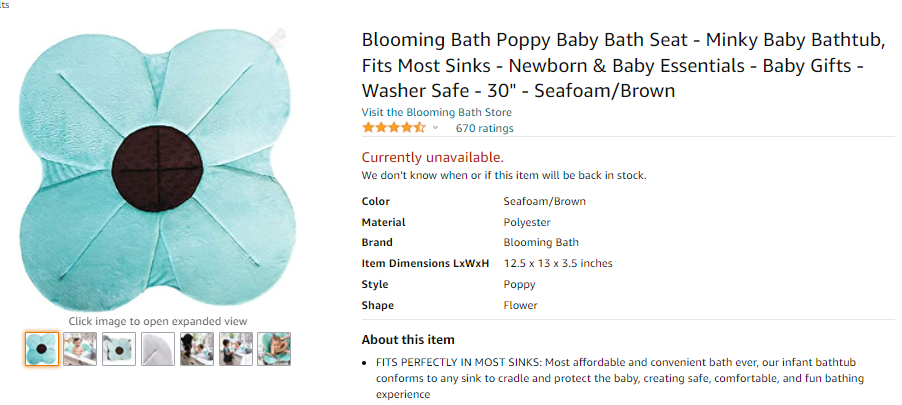Visit the Blooming Bath Store link

pos(436,112)
